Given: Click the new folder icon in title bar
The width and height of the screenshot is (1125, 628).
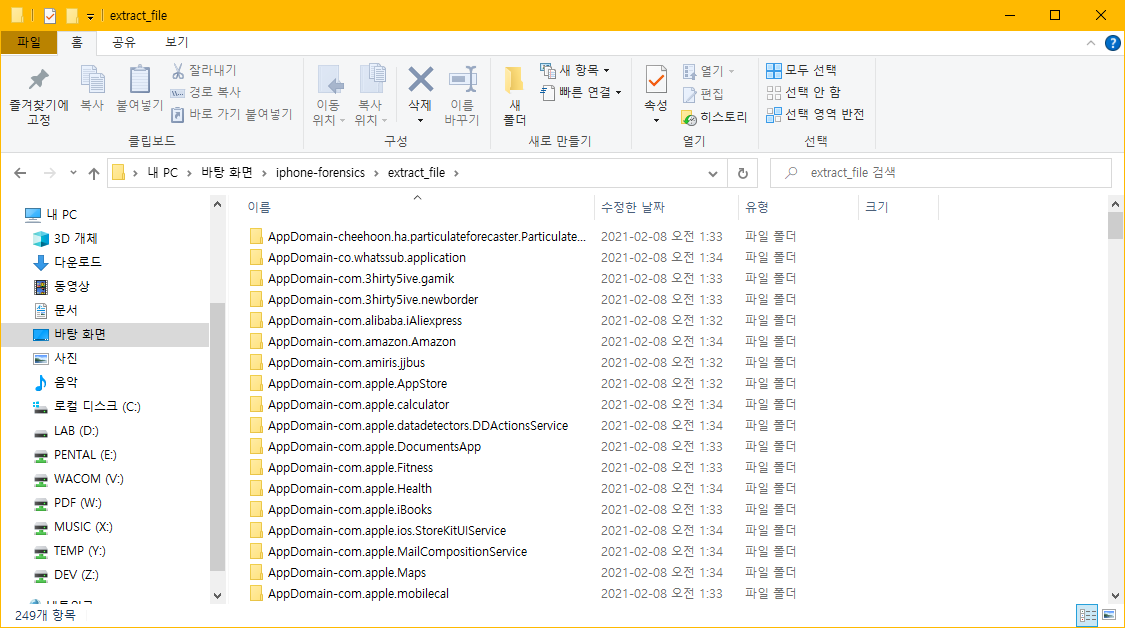Looking at the screenshot, I should (72, 15).
